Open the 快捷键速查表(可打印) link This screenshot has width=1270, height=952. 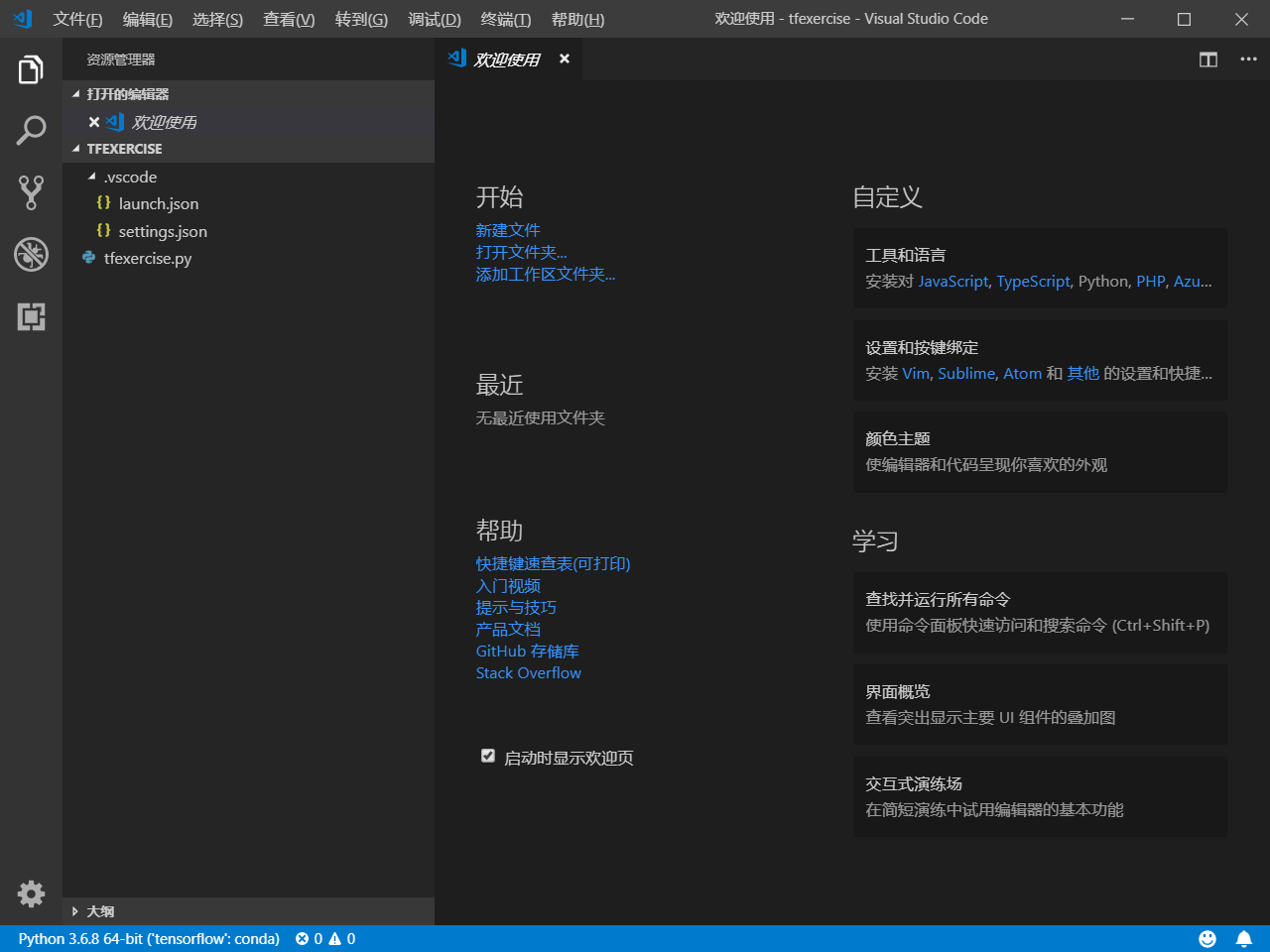(553, 563)
